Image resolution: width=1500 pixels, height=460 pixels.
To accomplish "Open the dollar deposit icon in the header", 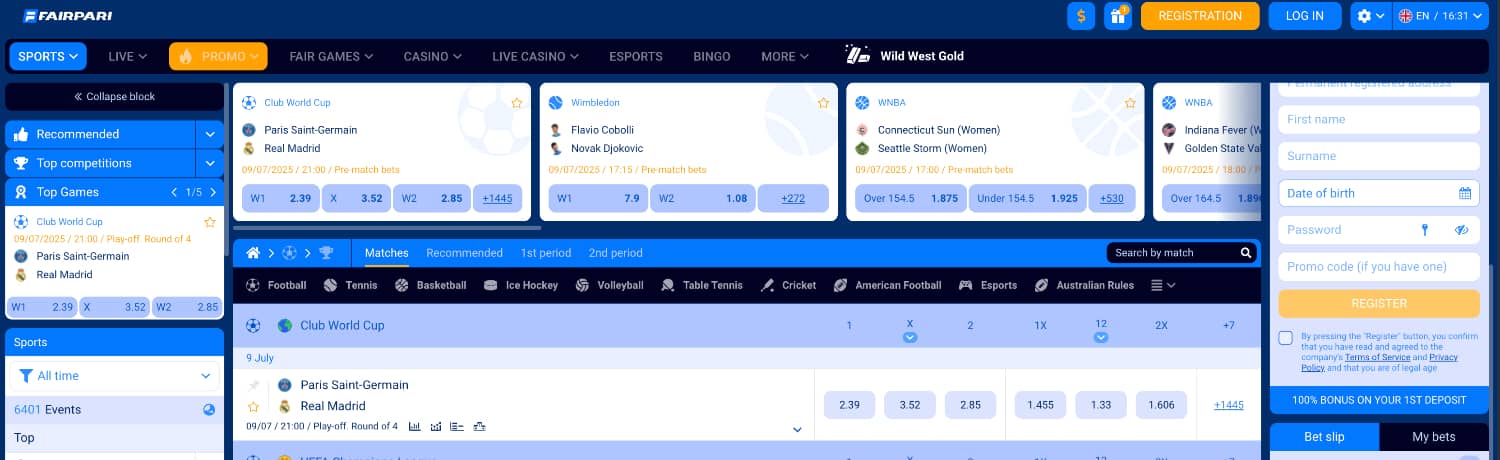I will pos(1081,16).
